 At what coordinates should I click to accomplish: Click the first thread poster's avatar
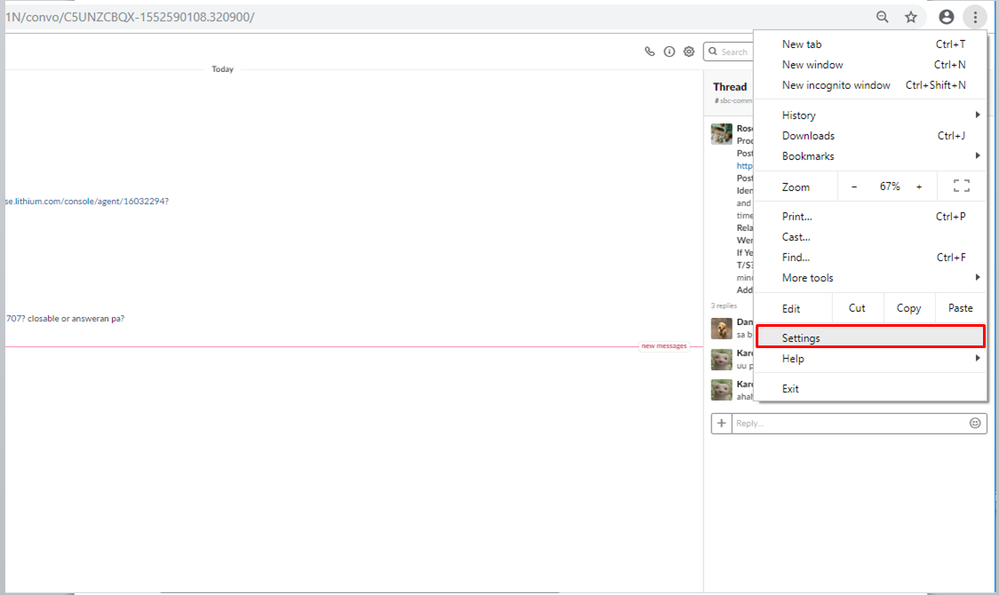(721, 134)
